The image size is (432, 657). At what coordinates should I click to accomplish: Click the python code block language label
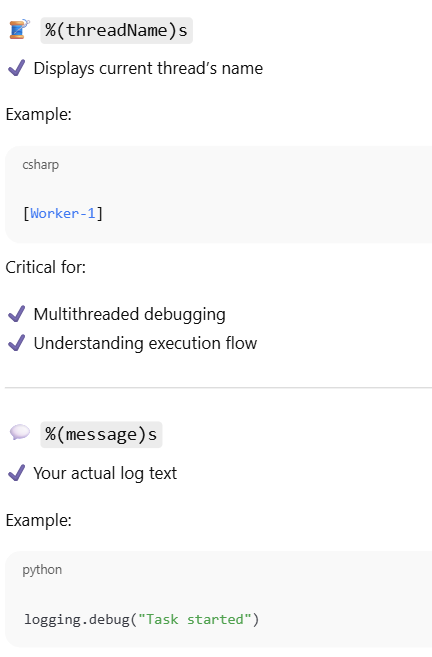coord(42,570)
